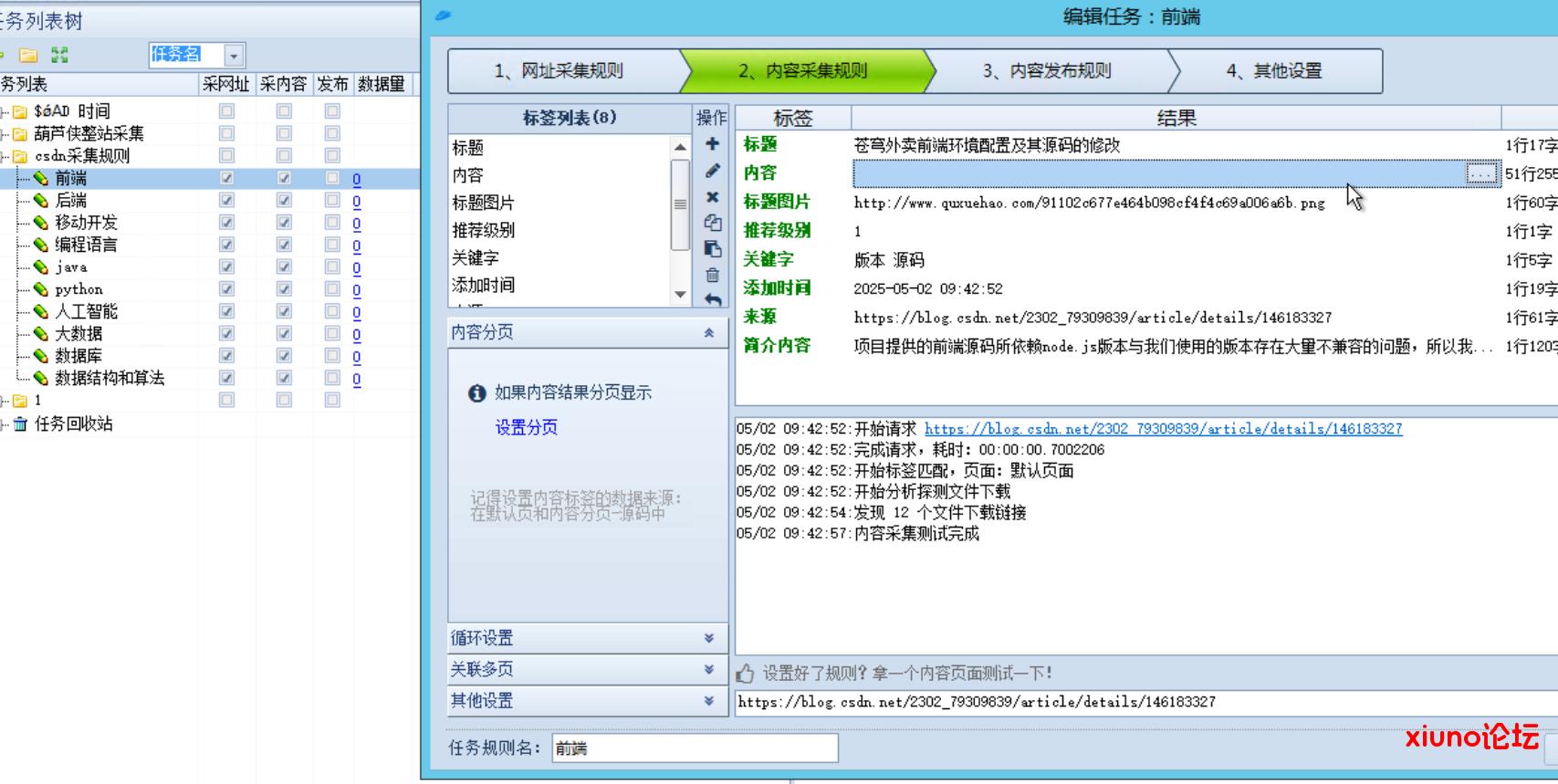Click the tag list scrollbar up arrow
The image size is (1558, 784).
680,147
